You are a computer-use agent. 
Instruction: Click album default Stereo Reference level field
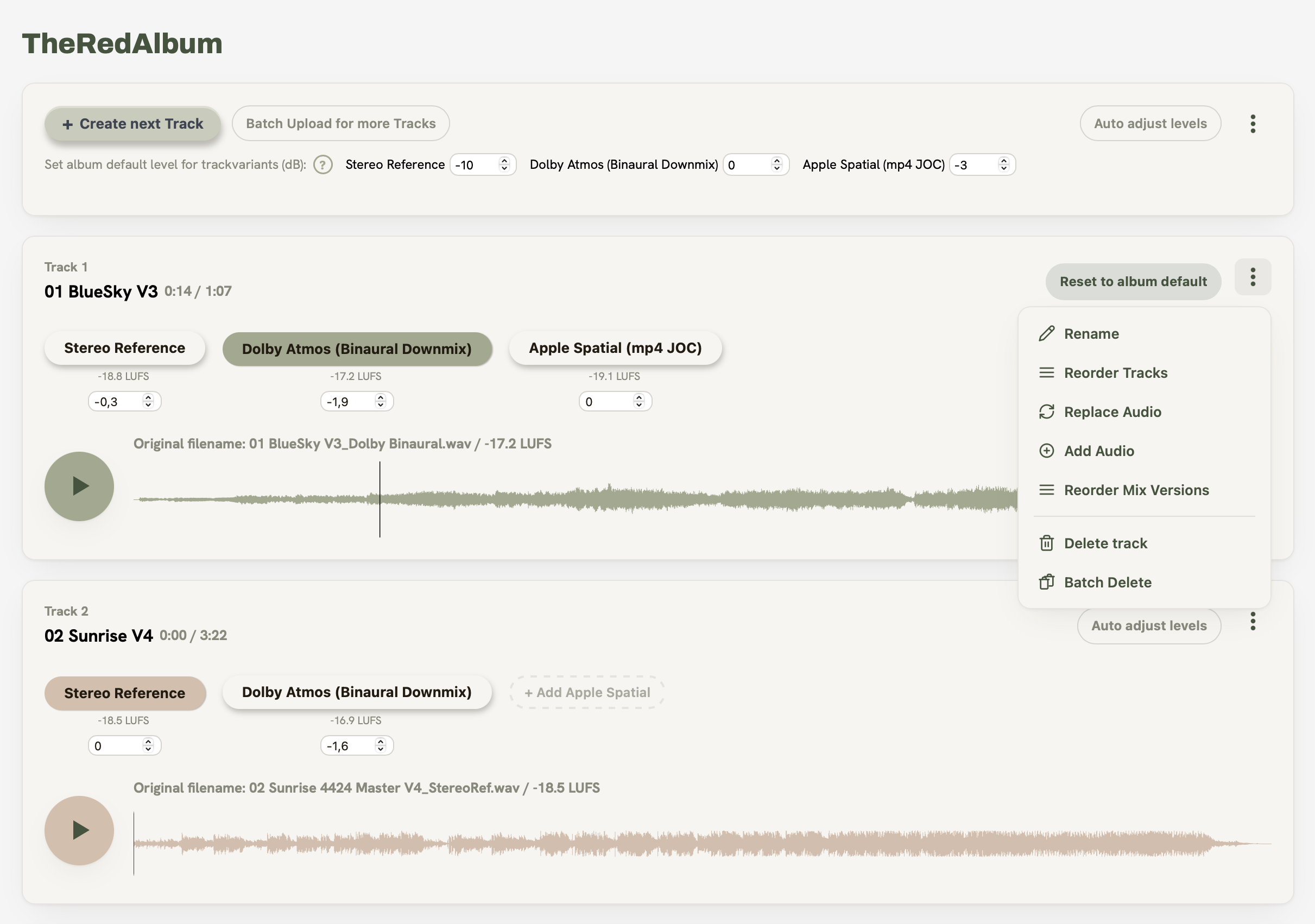[x=483, y=165]
